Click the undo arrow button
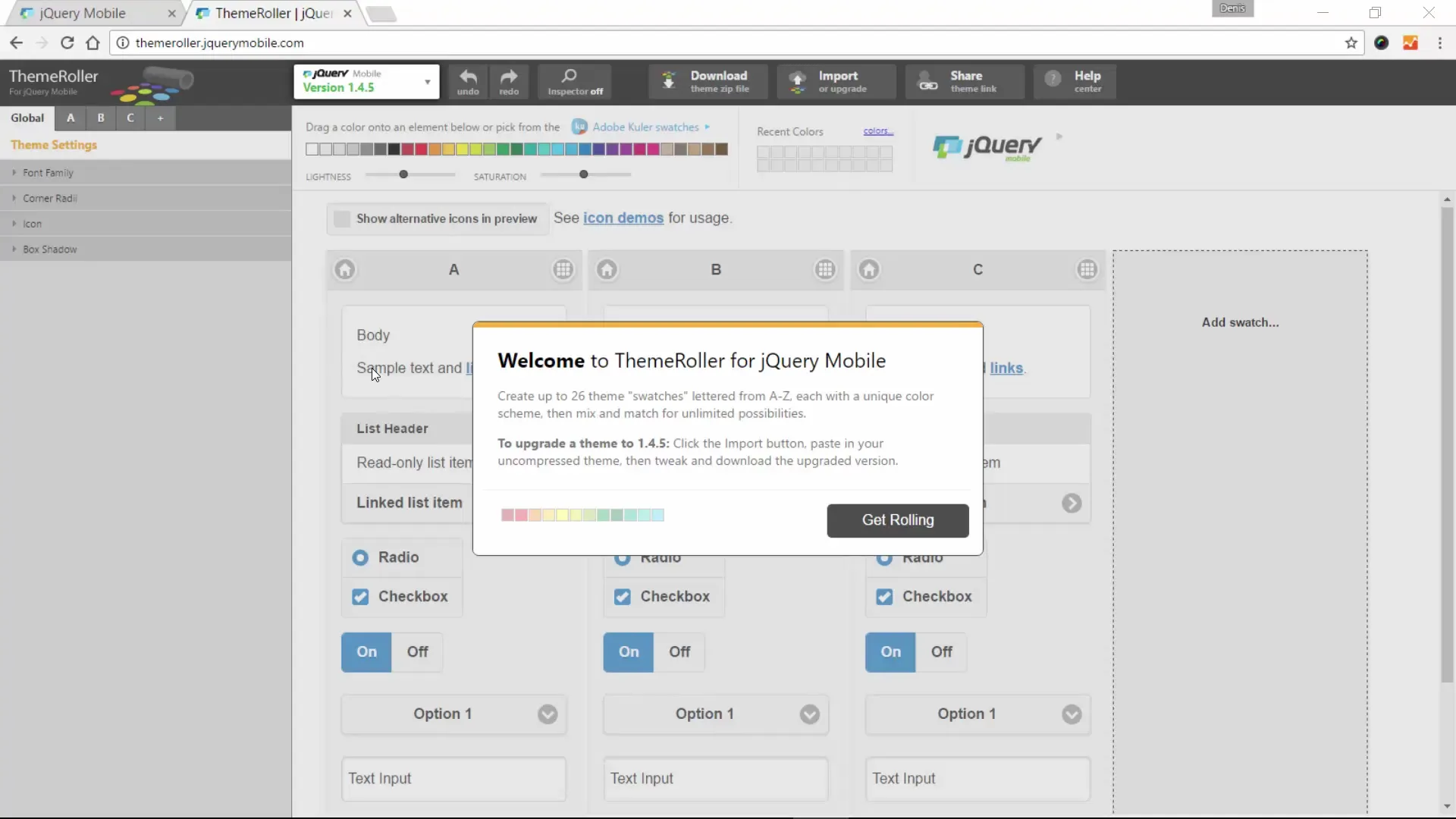Image resolution: width=1456 pixels, height=819 pixels. click(x=468, y=82)
